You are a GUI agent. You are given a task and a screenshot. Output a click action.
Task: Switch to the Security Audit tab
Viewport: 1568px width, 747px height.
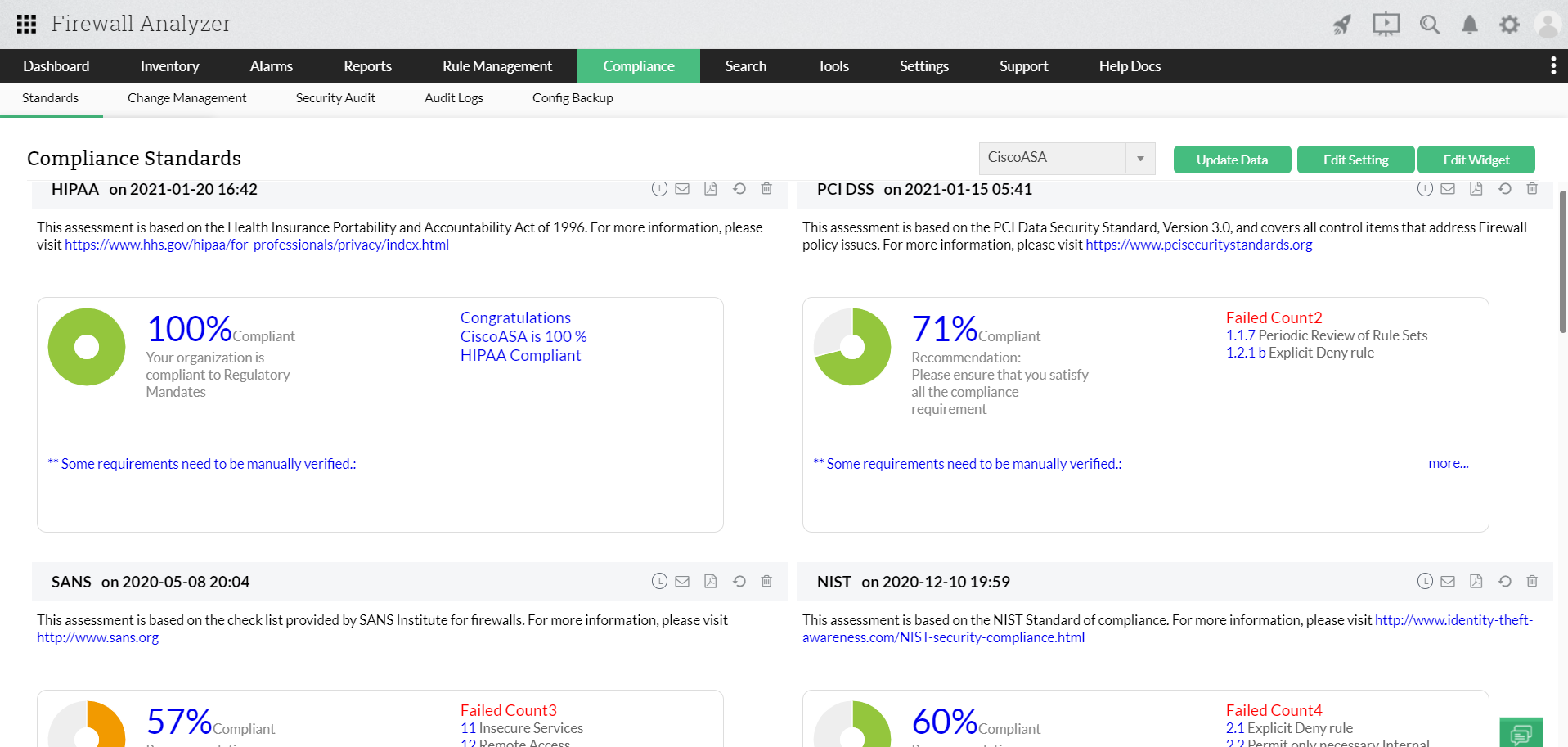pyautogui.click(x=335, y=98)
